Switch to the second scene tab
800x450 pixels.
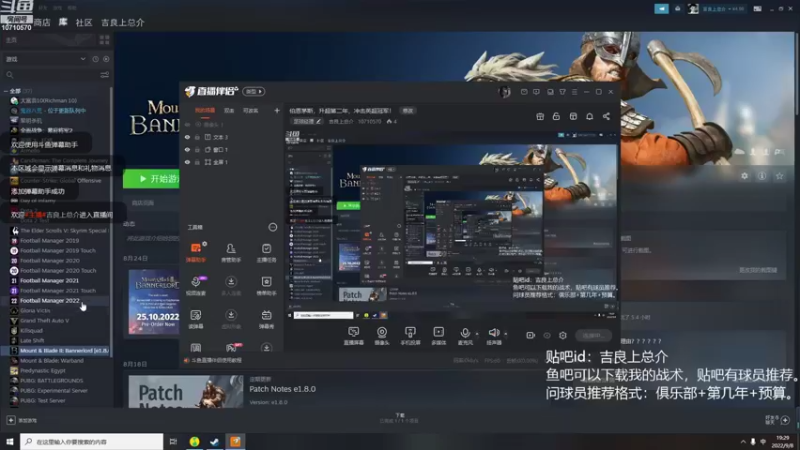(229, 110)
